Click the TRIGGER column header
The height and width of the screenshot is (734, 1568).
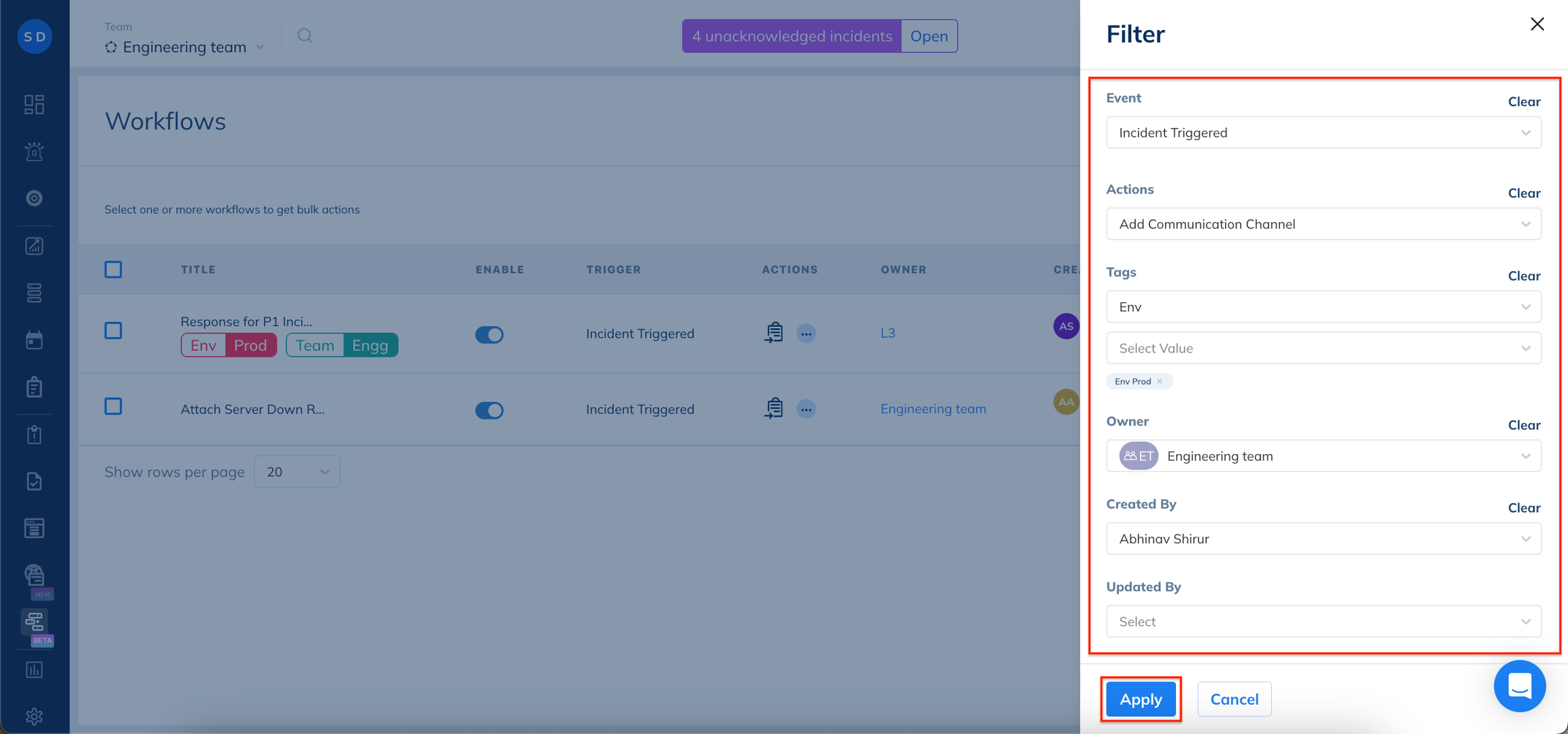coord(613,270)
